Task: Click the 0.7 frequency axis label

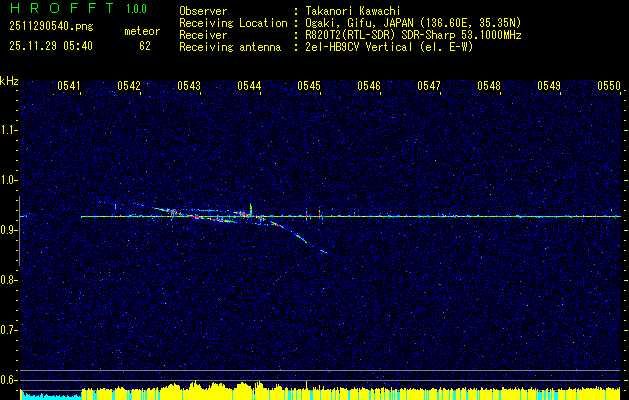Action: click(9, 330)
